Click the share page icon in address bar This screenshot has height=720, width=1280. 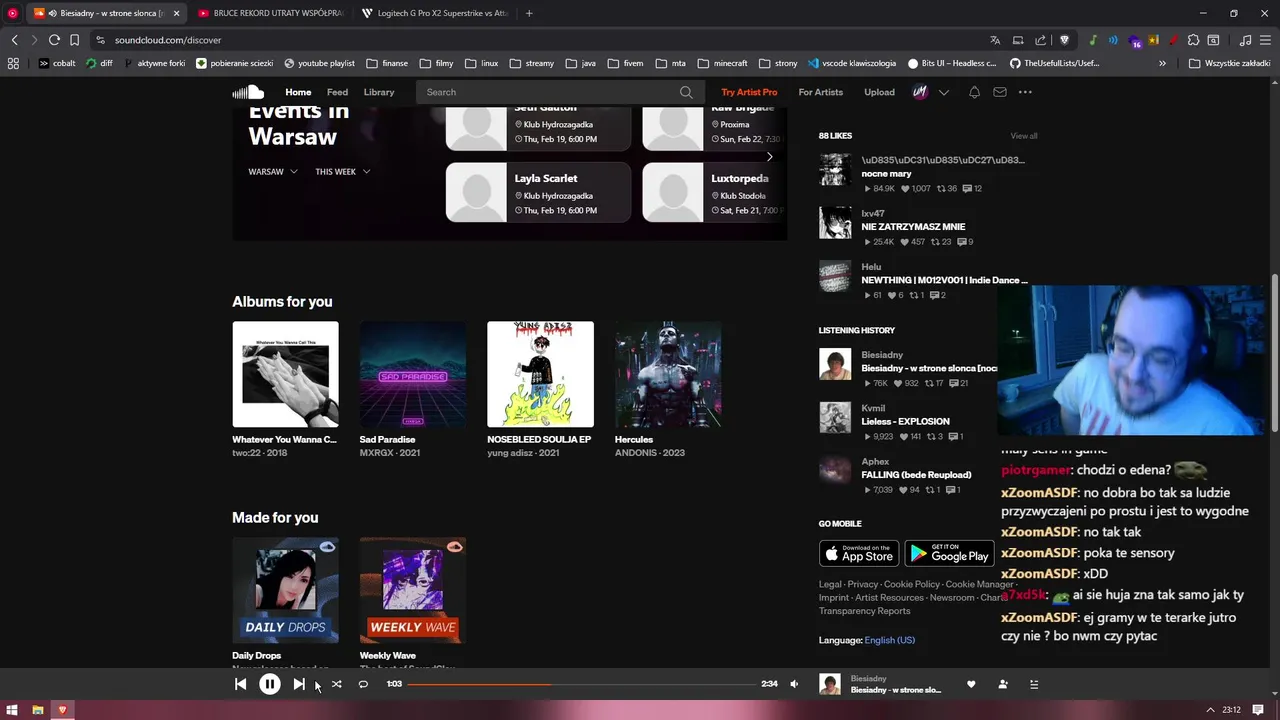(1041, 40)
